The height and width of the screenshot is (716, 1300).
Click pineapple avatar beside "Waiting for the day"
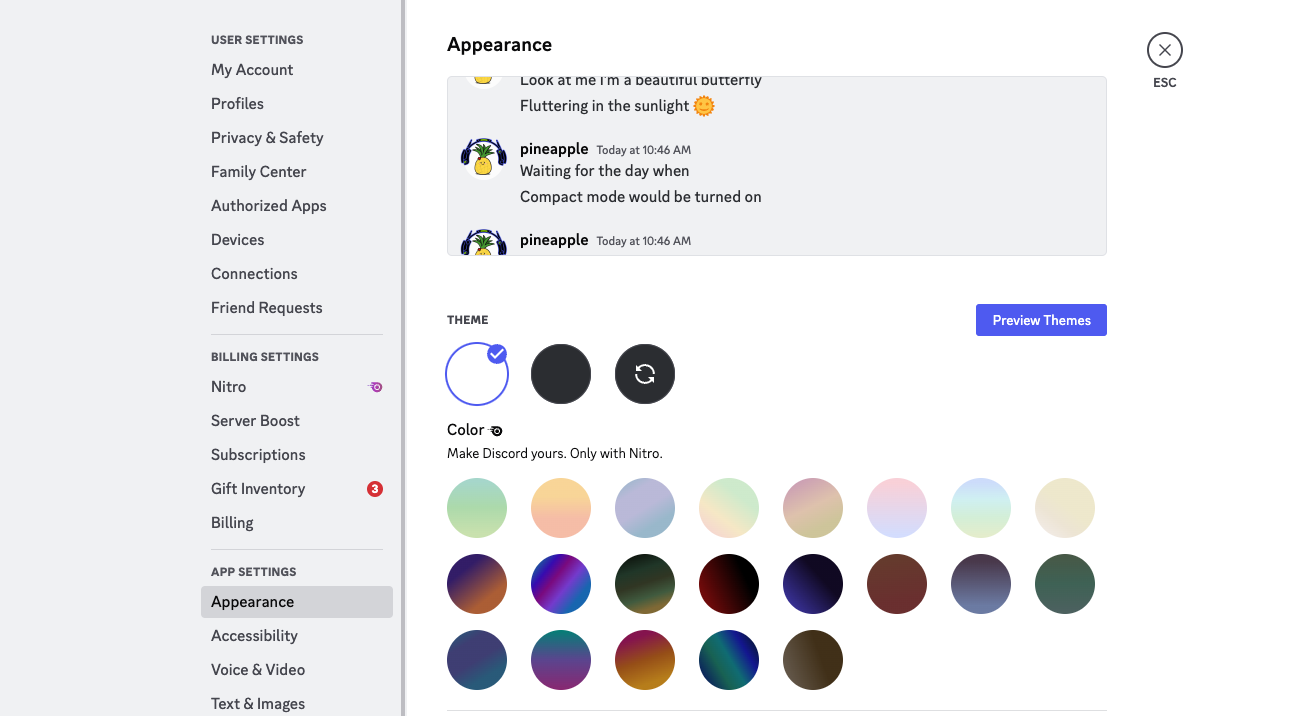click(483, 157)
